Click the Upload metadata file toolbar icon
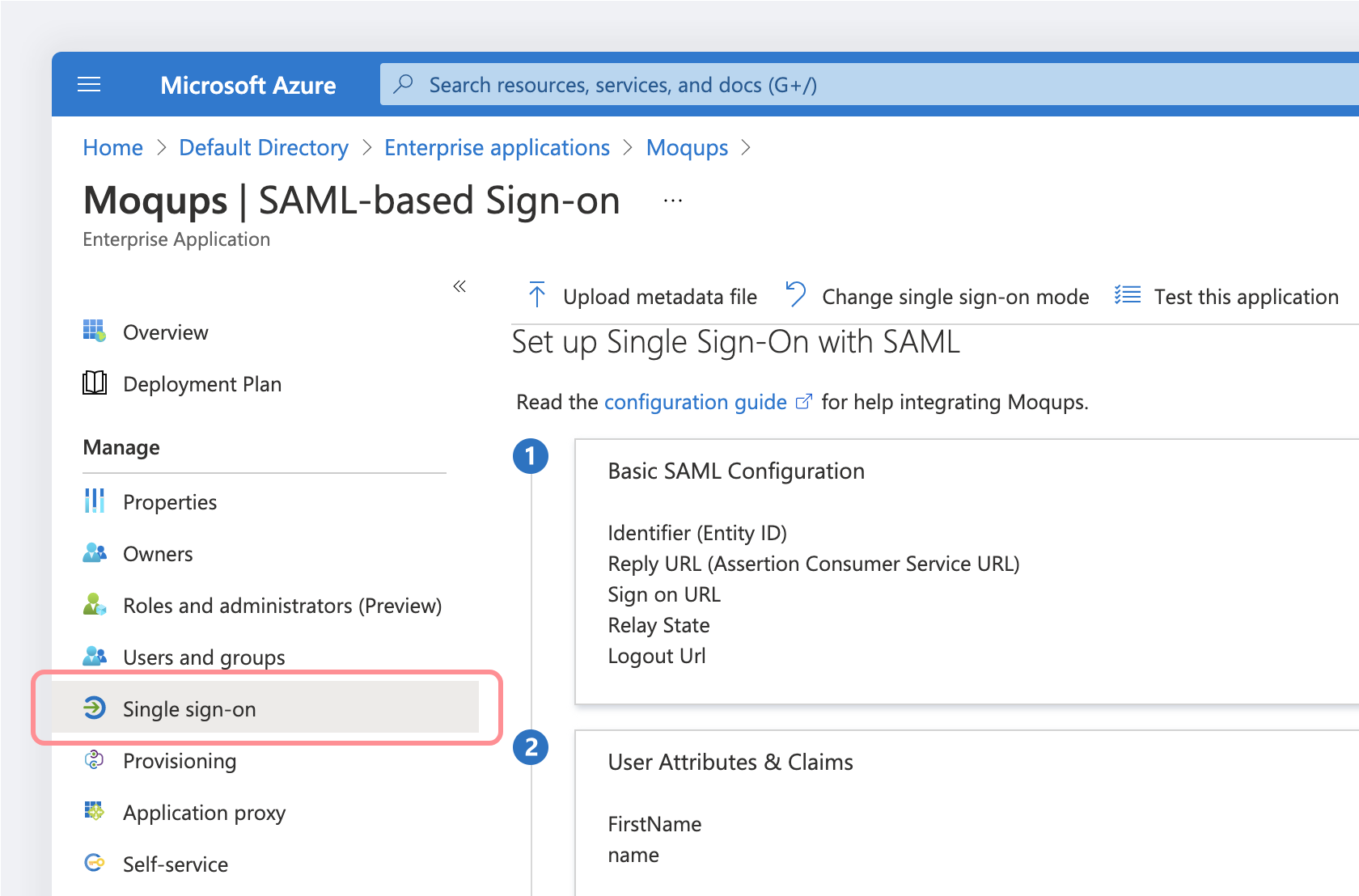The height and width of the screenshot is (896, 1359). tap(536, 295)
